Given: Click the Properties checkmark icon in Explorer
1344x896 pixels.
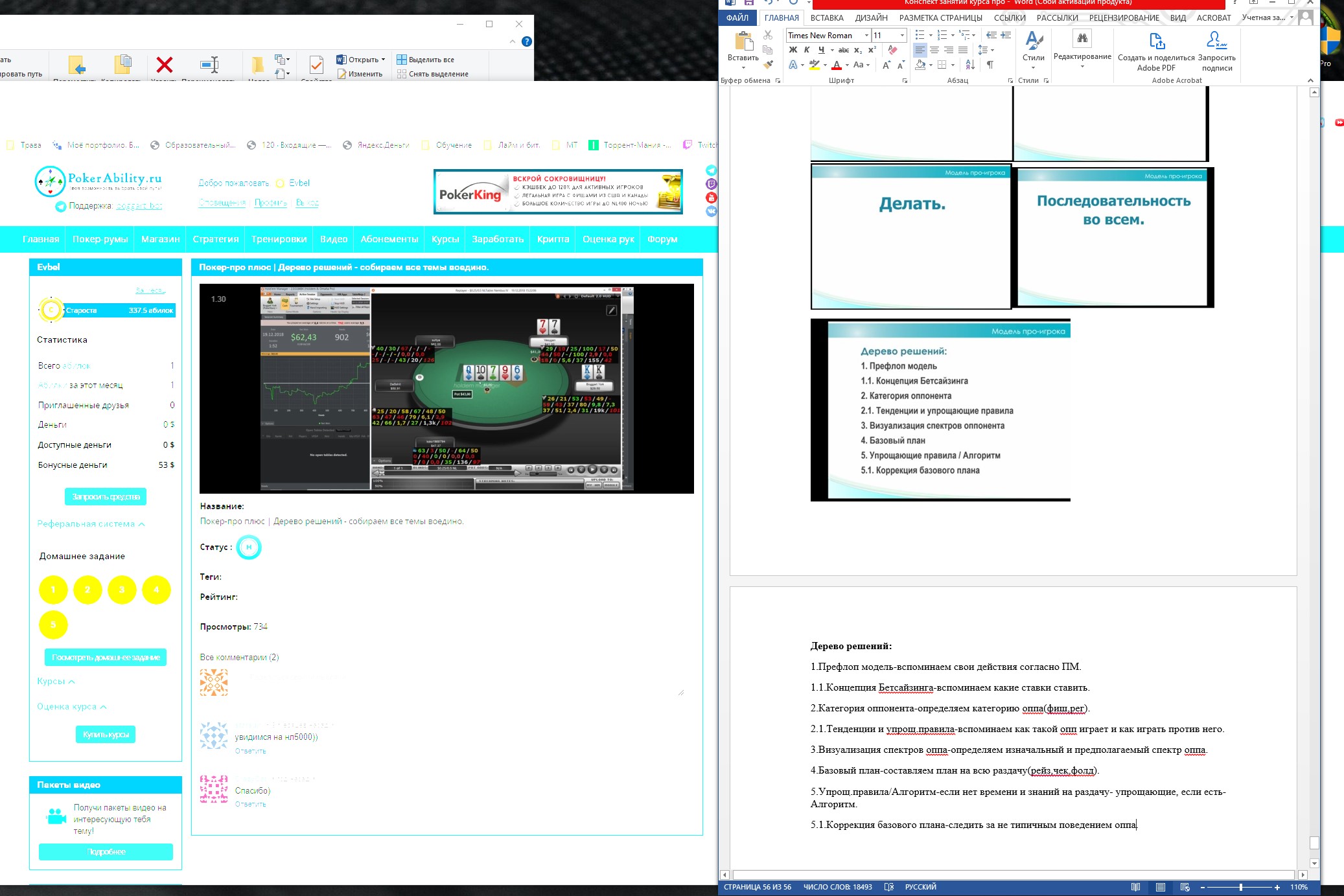Looking at the screenshot, I should click(x=316, y=65).
